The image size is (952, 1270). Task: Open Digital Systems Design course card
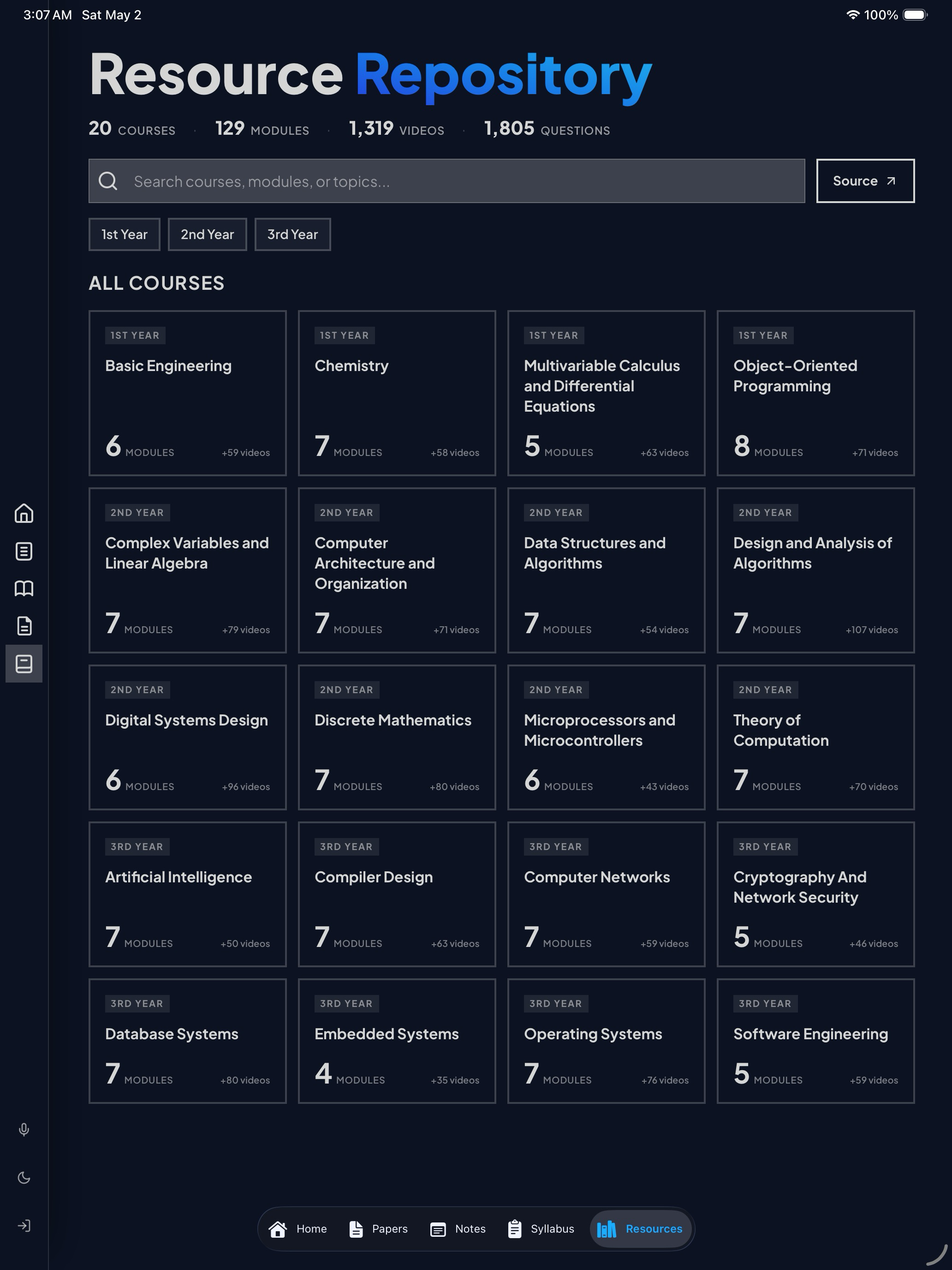point(188,737)
